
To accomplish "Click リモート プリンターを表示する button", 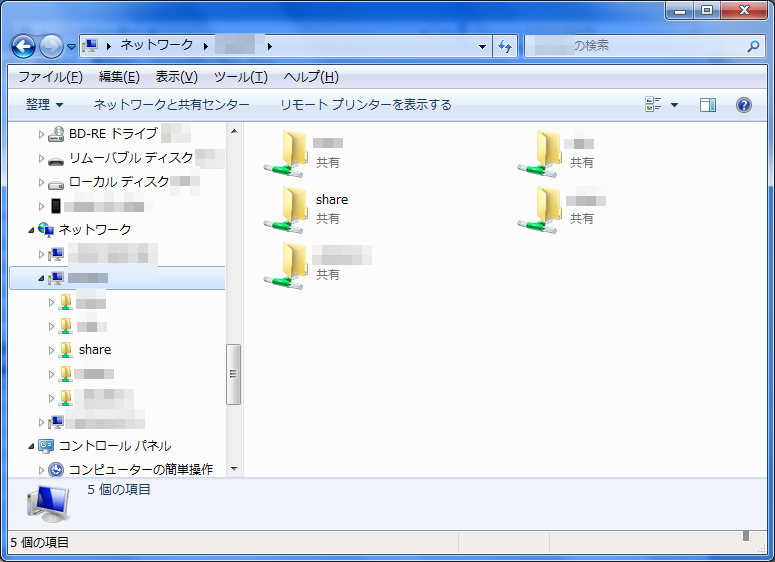I will tap(365, 105).
